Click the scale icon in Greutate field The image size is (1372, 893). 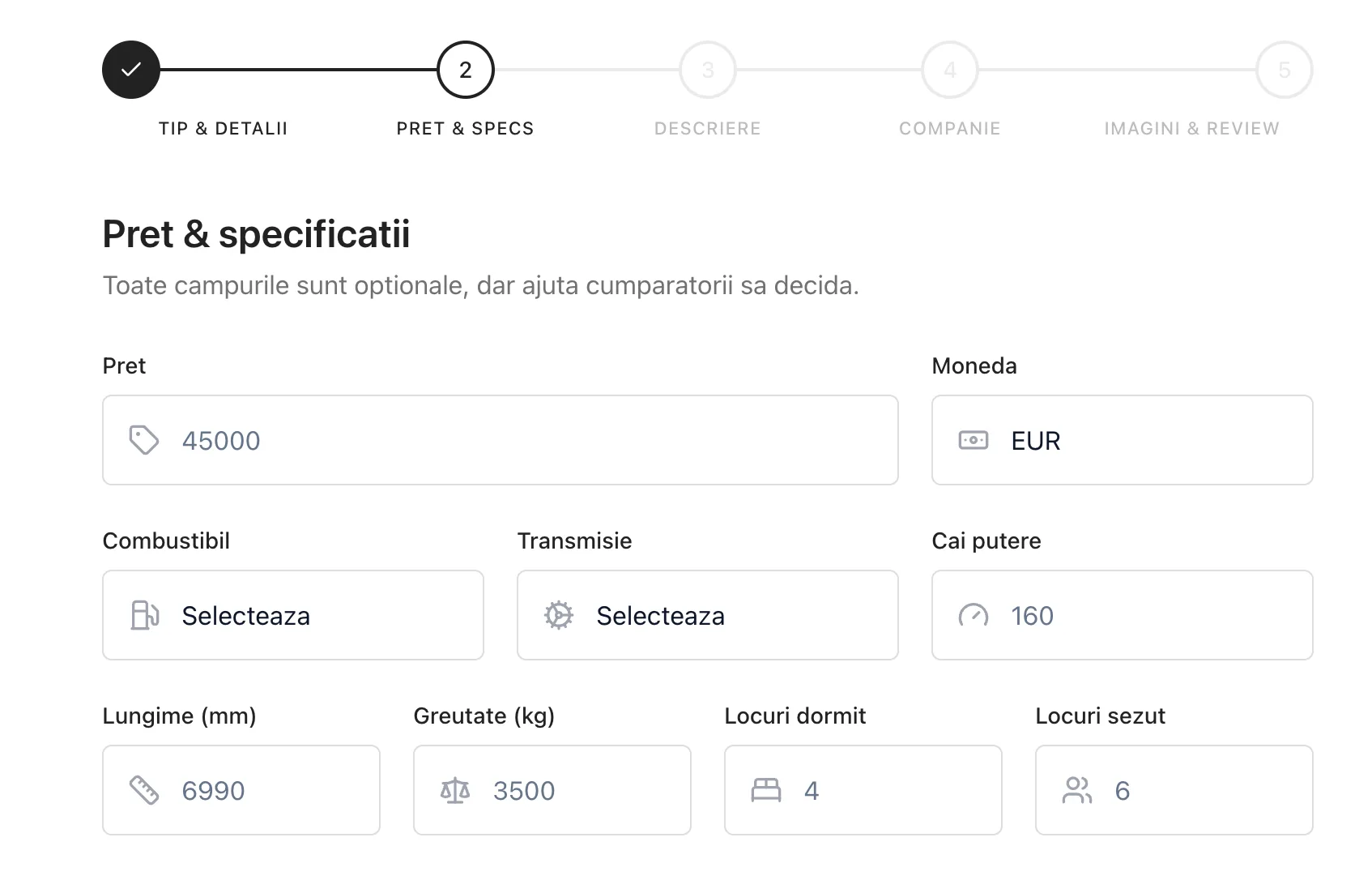(x=455, y=790)
